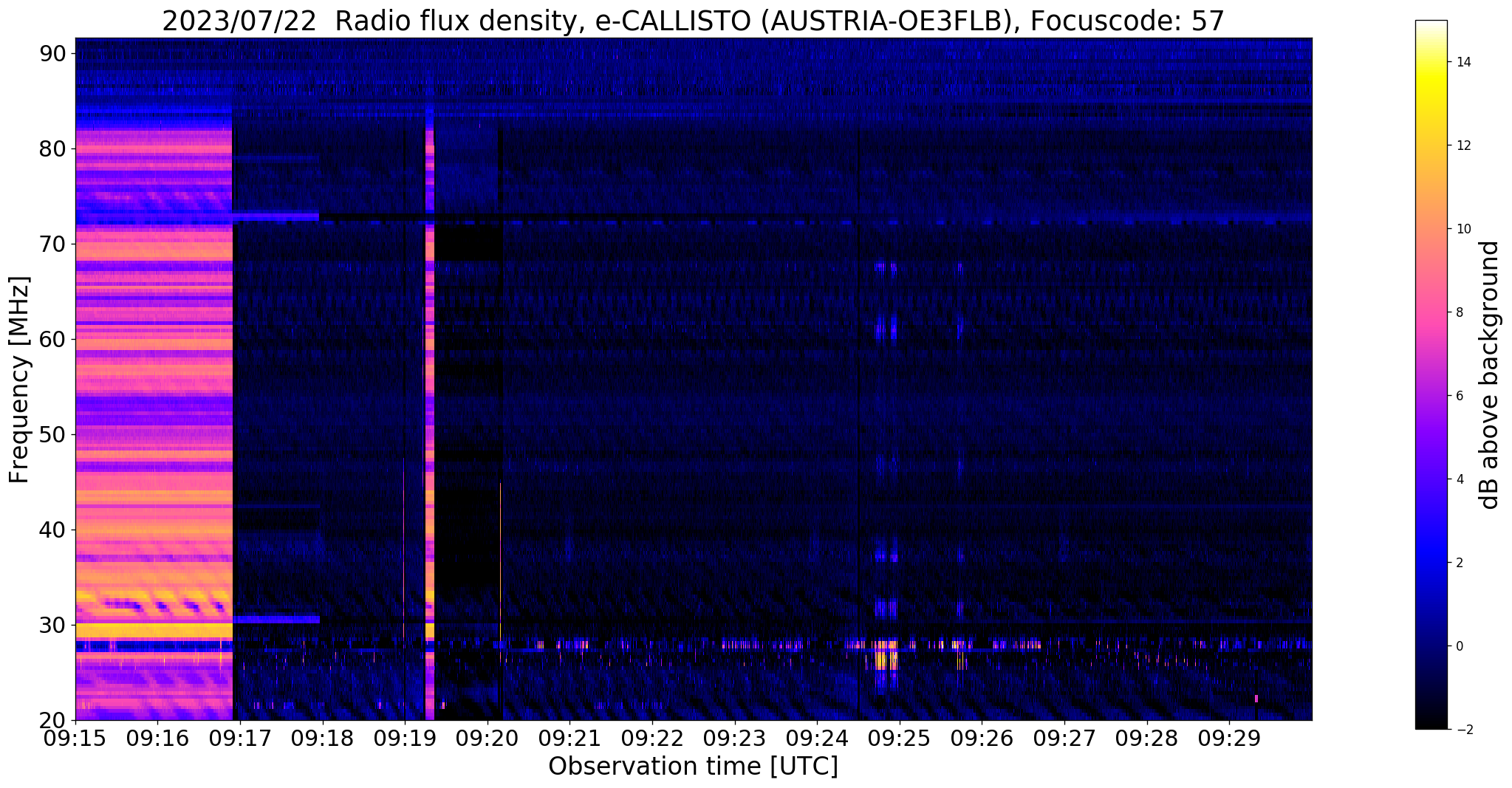The height and width of the screenshot is (788, 1512).
Task: Click the colorbar tick value 0
Action: [x=1459, y=646]
